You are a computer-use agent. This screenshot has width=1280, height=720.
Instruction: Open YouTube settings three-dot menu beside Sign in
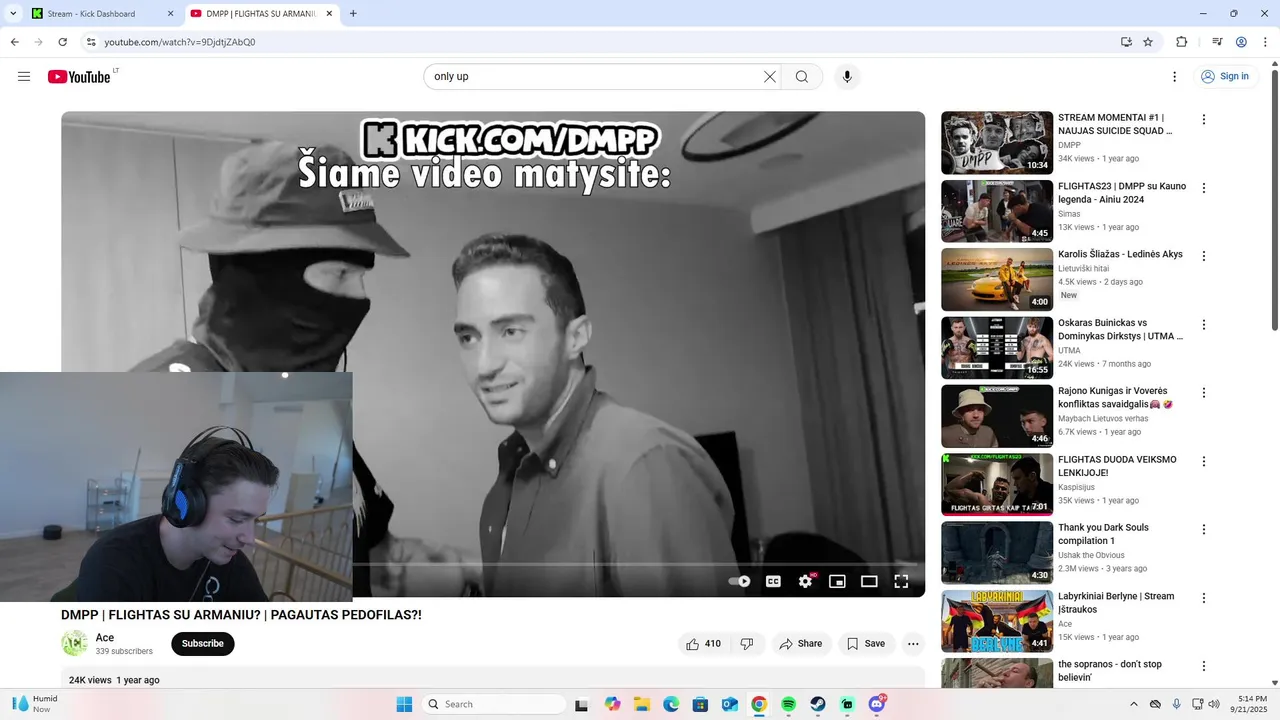pyautogui.click(x=1175, y=77)
